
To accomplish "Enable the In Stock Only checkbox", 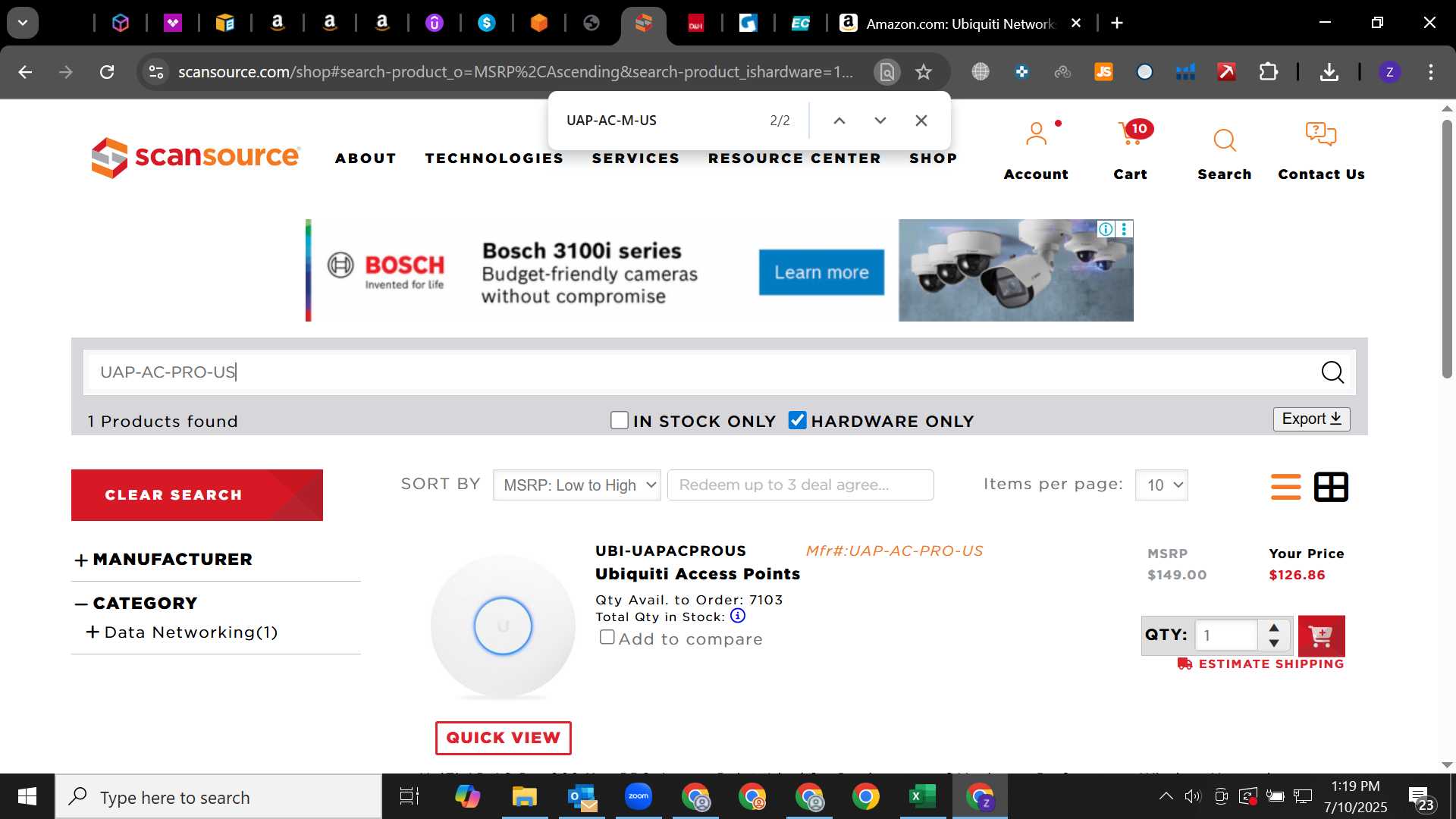I will (620, 420).
